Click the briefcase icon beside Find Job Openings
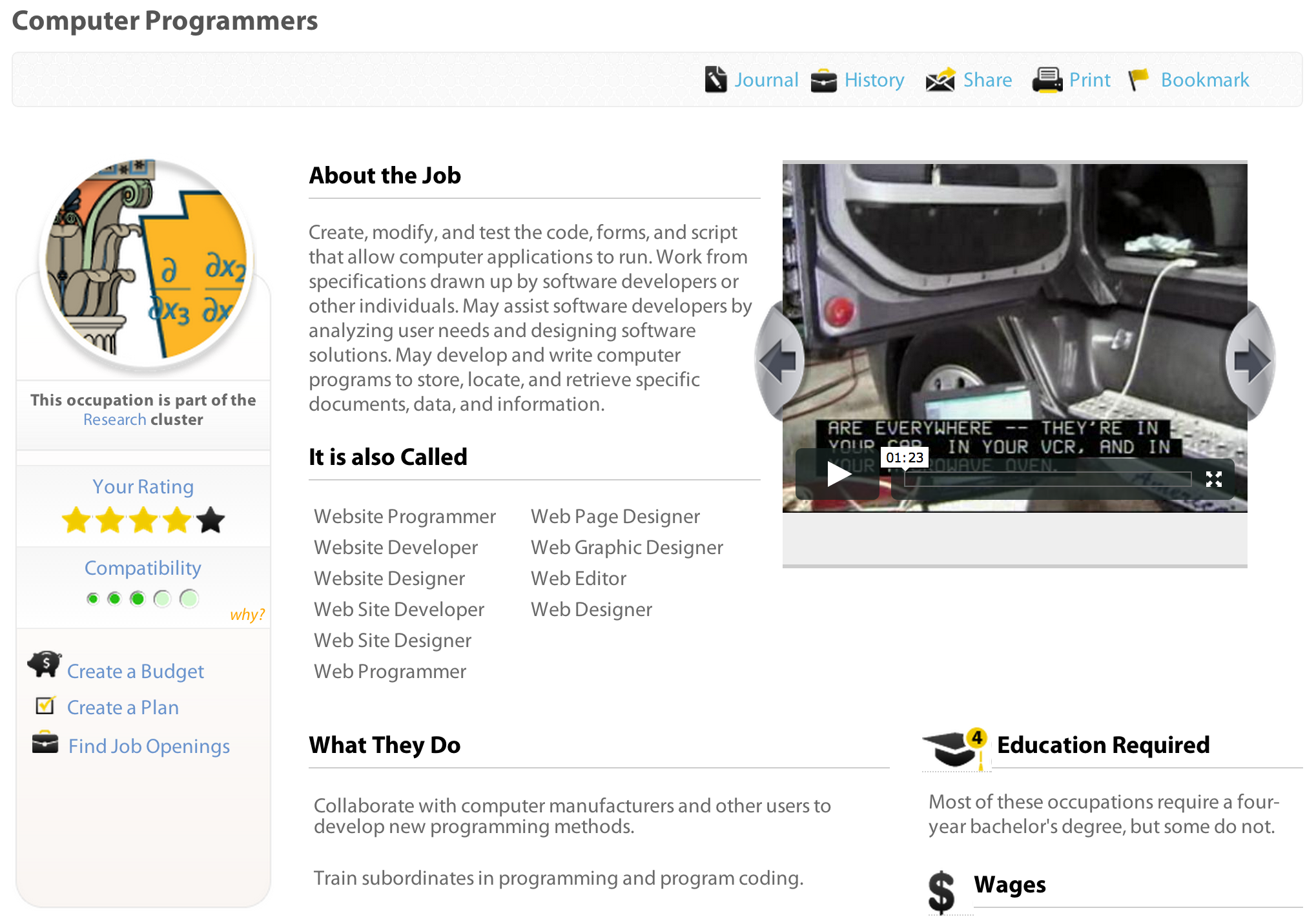Screen dimensions: 1316x917 click(45, 743)
